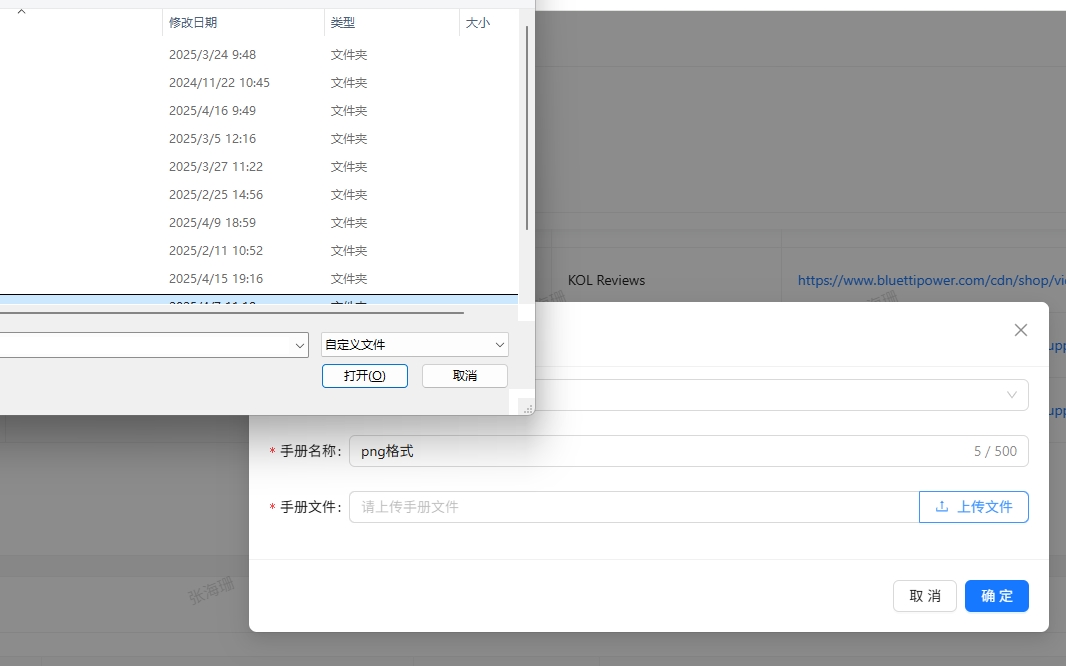Select the folder modified 2025/2/25 14:56
Screen dimensions: 1066x666
click(259, 194)
